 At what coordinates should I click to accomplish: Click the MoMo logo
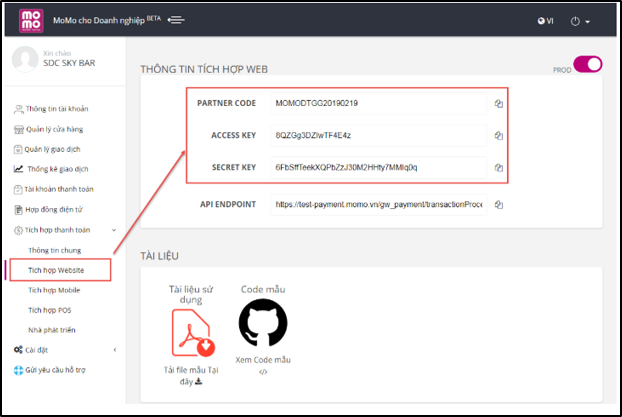[31, 21]
